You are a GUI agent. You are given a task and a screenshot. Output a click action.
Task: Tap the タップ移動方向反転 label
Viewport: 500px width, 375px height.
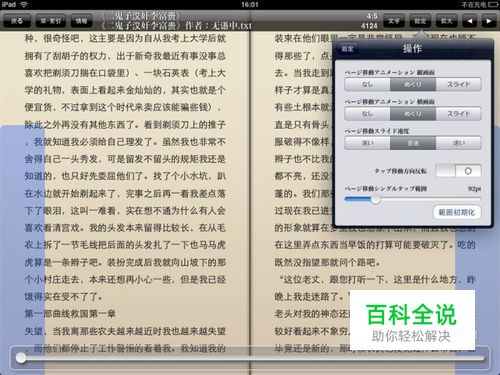pos(400,171)
